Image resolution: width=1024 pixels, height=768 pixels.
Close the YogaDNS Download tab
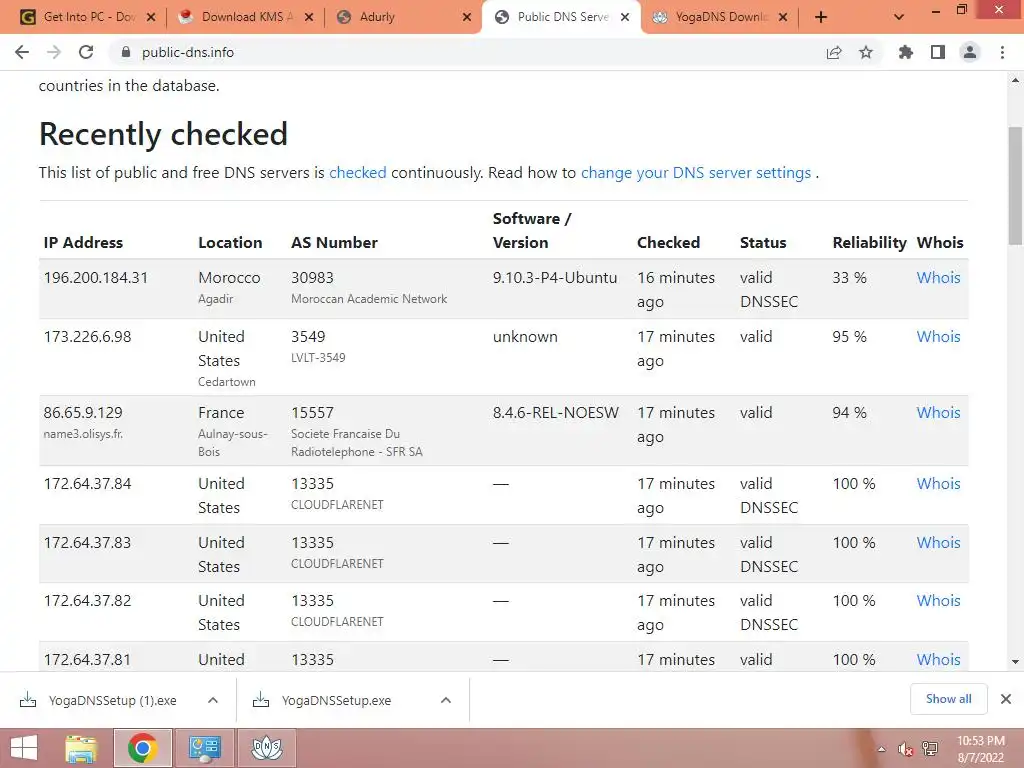(783, 17)
